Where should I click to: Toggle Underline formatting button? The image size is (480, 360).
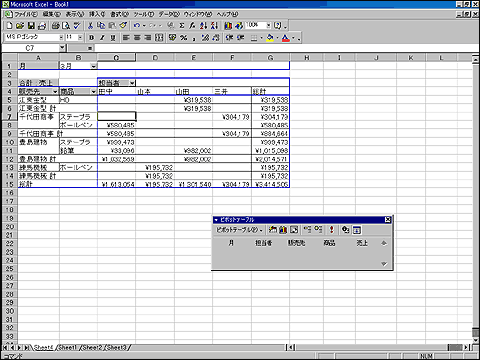(x=113, y=38)
